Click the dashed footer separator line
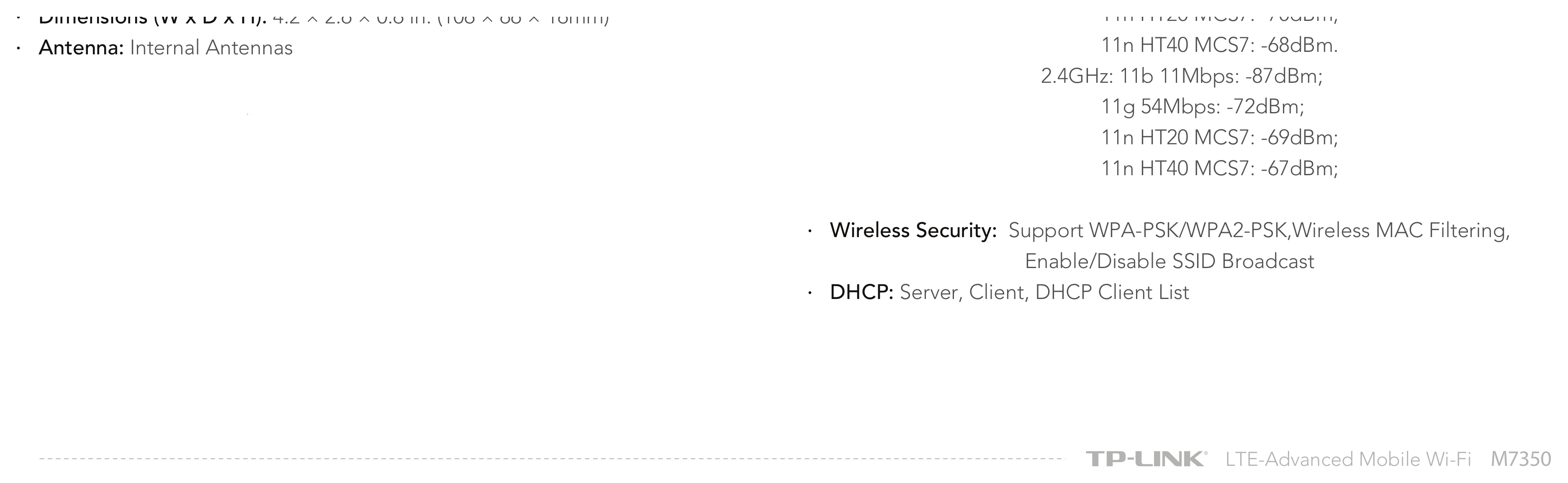The width and height of the screenshot is (1568, 483). pos(552,459)
